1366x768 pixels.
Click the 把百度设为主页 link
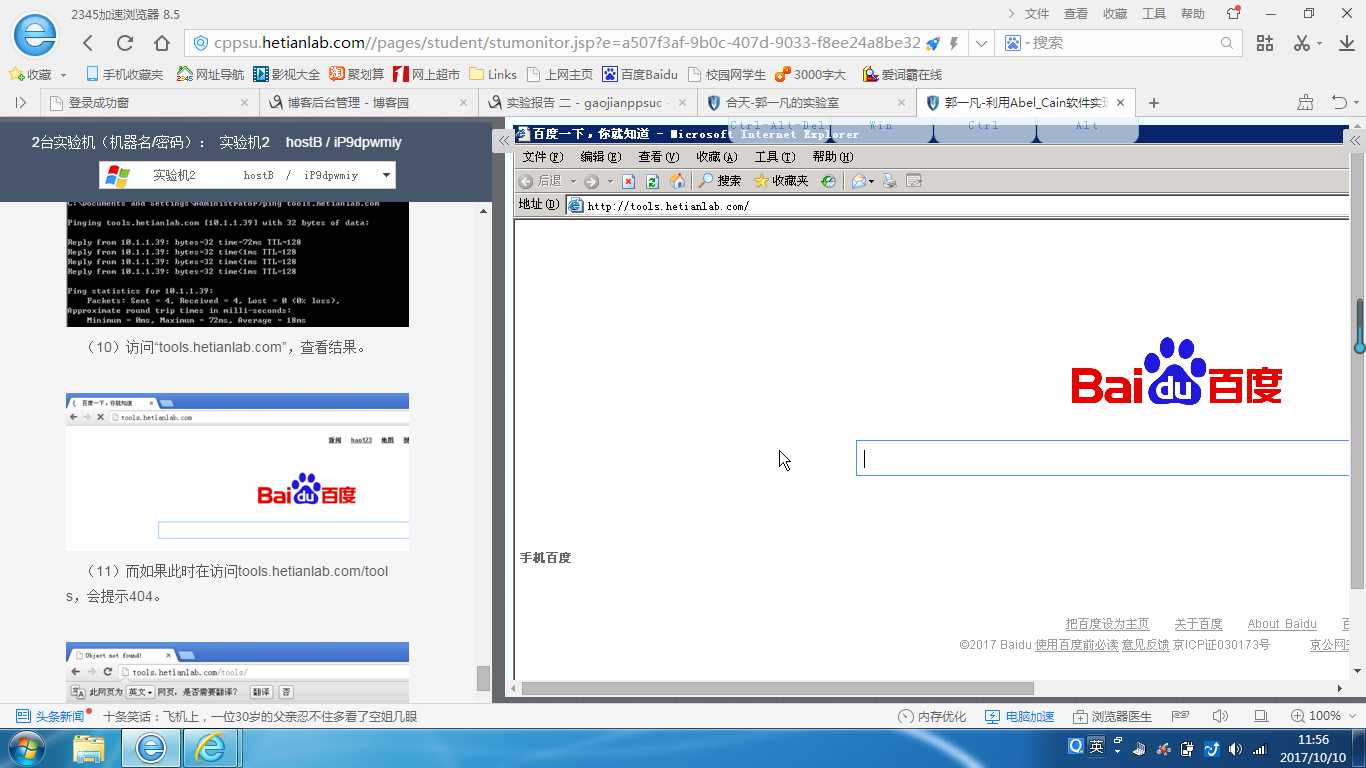[1107, 624]
